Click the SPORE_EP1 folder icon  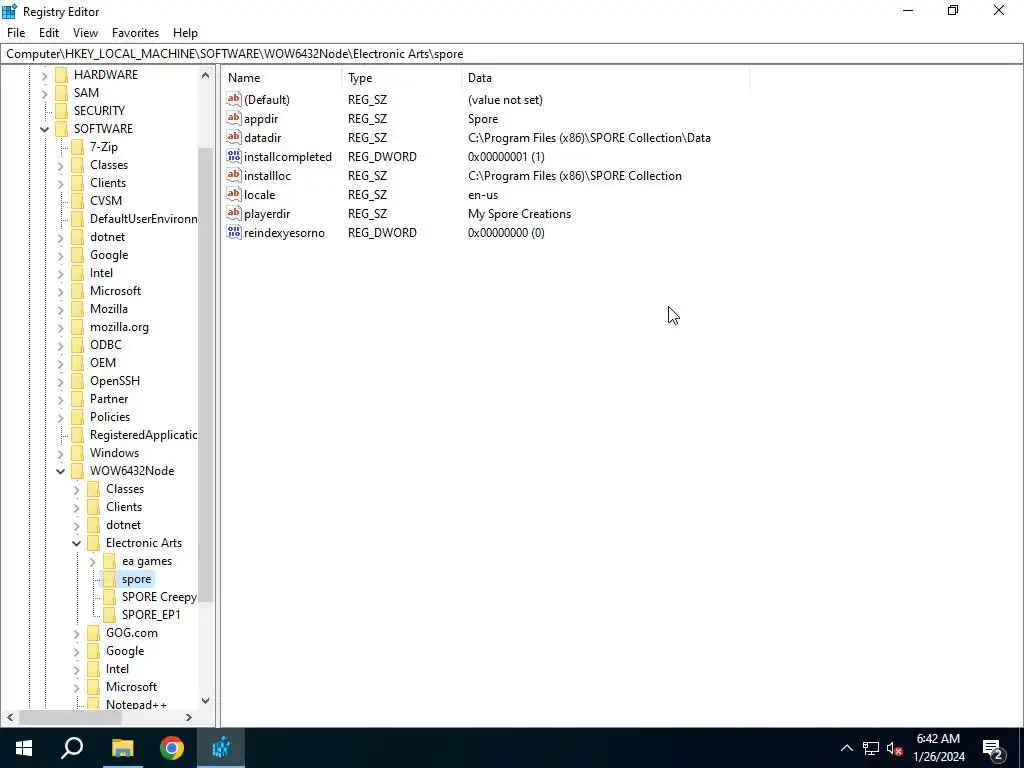[x=110, y=615]
